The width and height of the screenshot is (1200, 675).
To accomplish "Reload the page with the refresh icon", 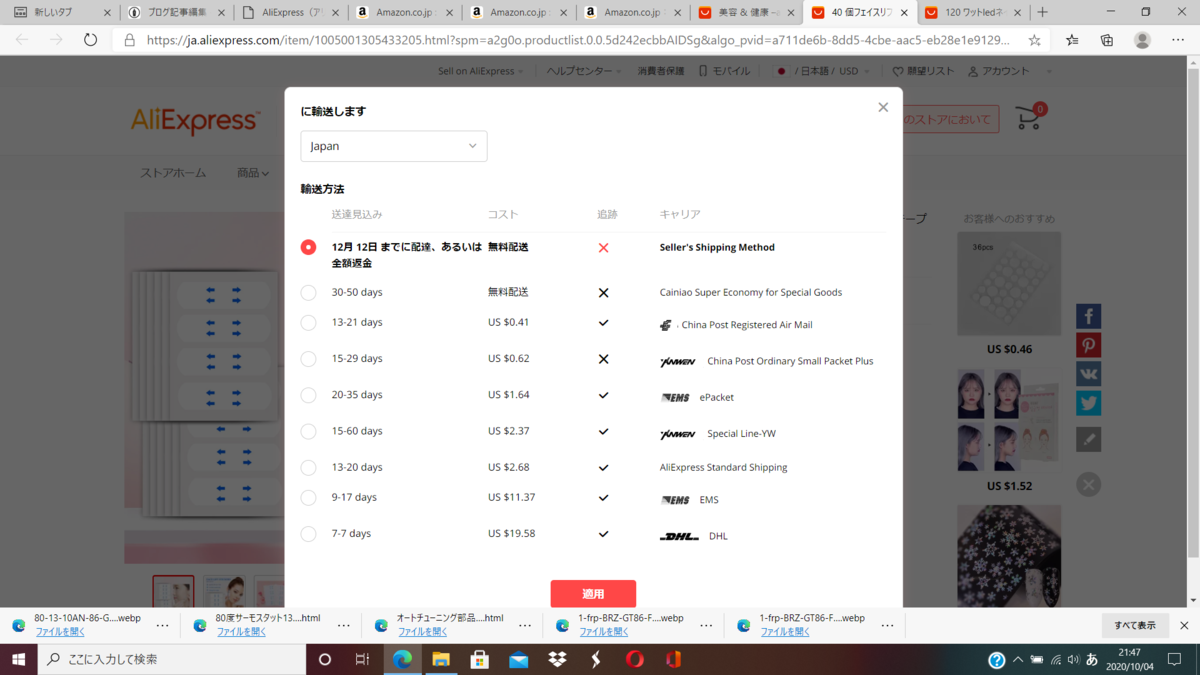I will click(x=90, y=40).
